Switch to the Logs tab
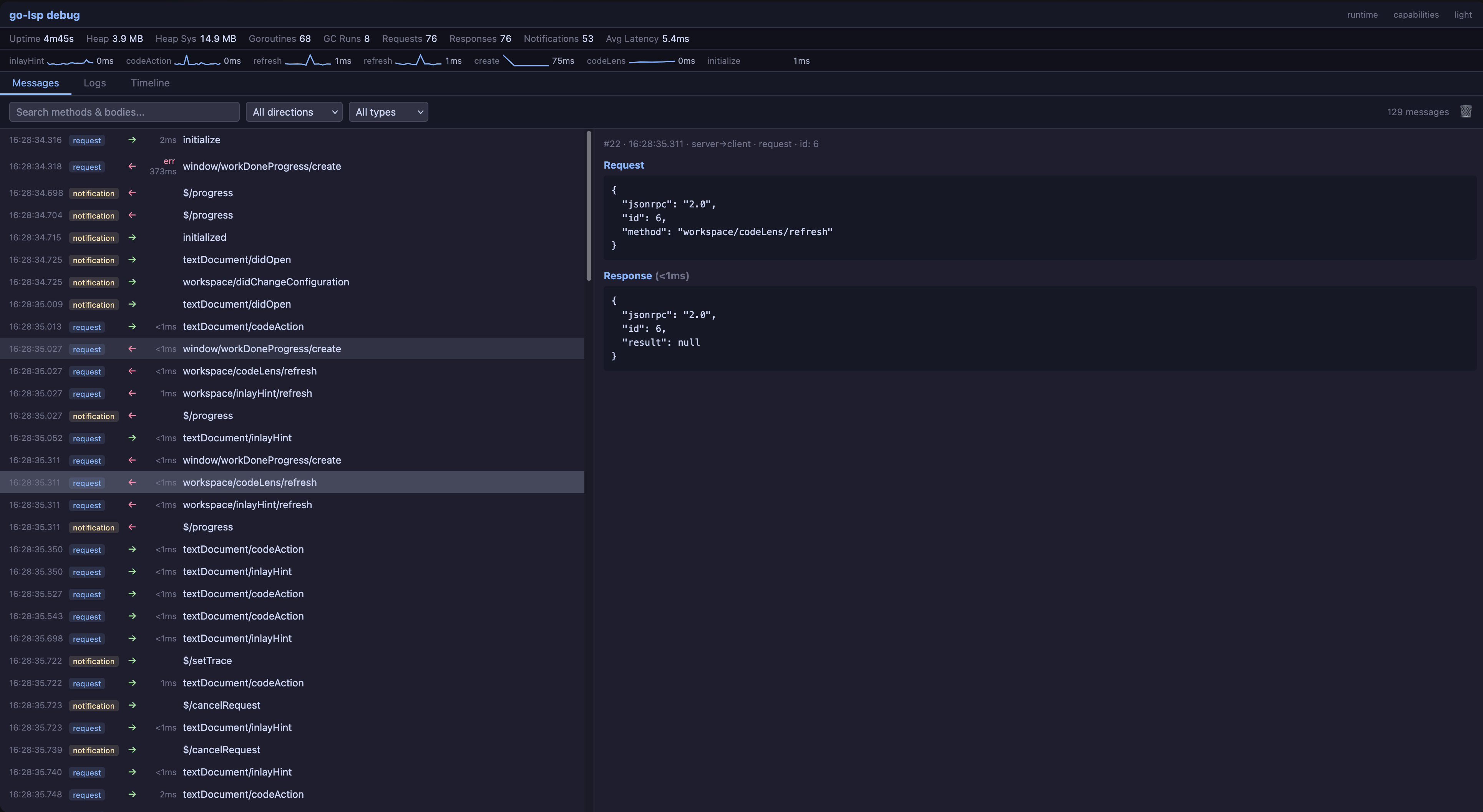The height and width of the screenshot is (812, 1483). coord(95,83)
